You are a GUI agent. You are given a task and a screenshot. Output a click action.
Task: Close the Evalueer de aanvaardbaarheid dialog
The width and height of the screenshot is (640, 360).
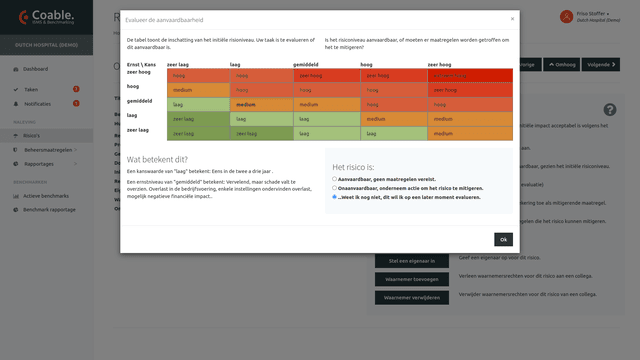[x=512, y=19]
